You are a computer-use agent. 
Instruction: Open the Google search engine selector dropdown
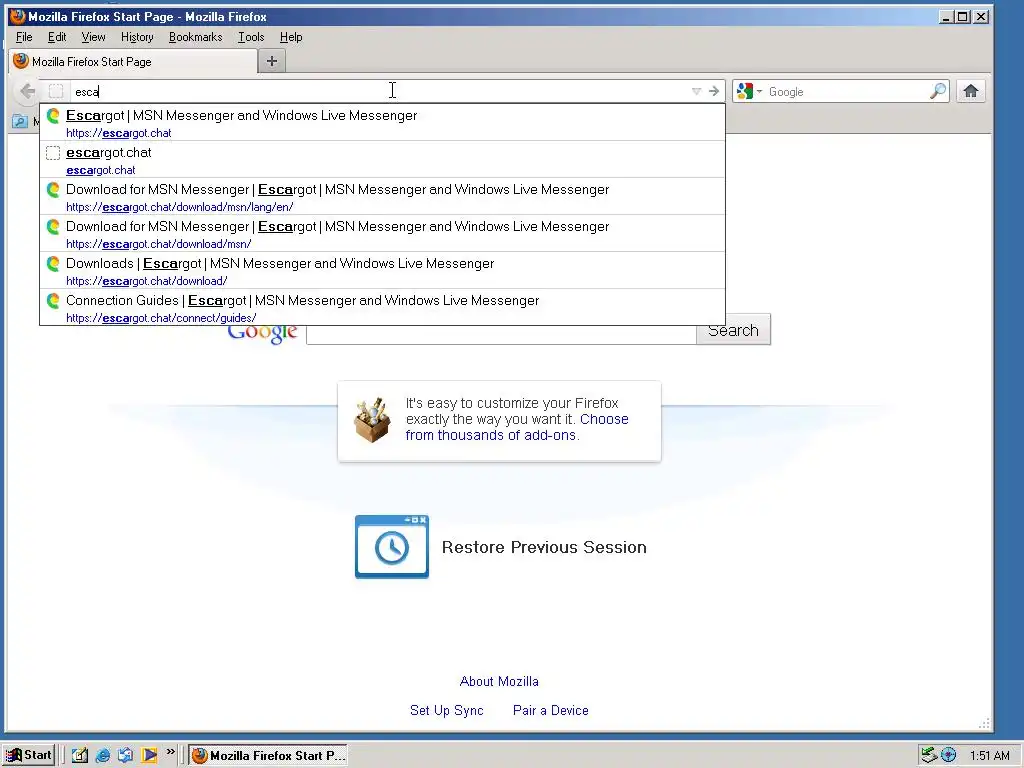[x=749, y=91]
